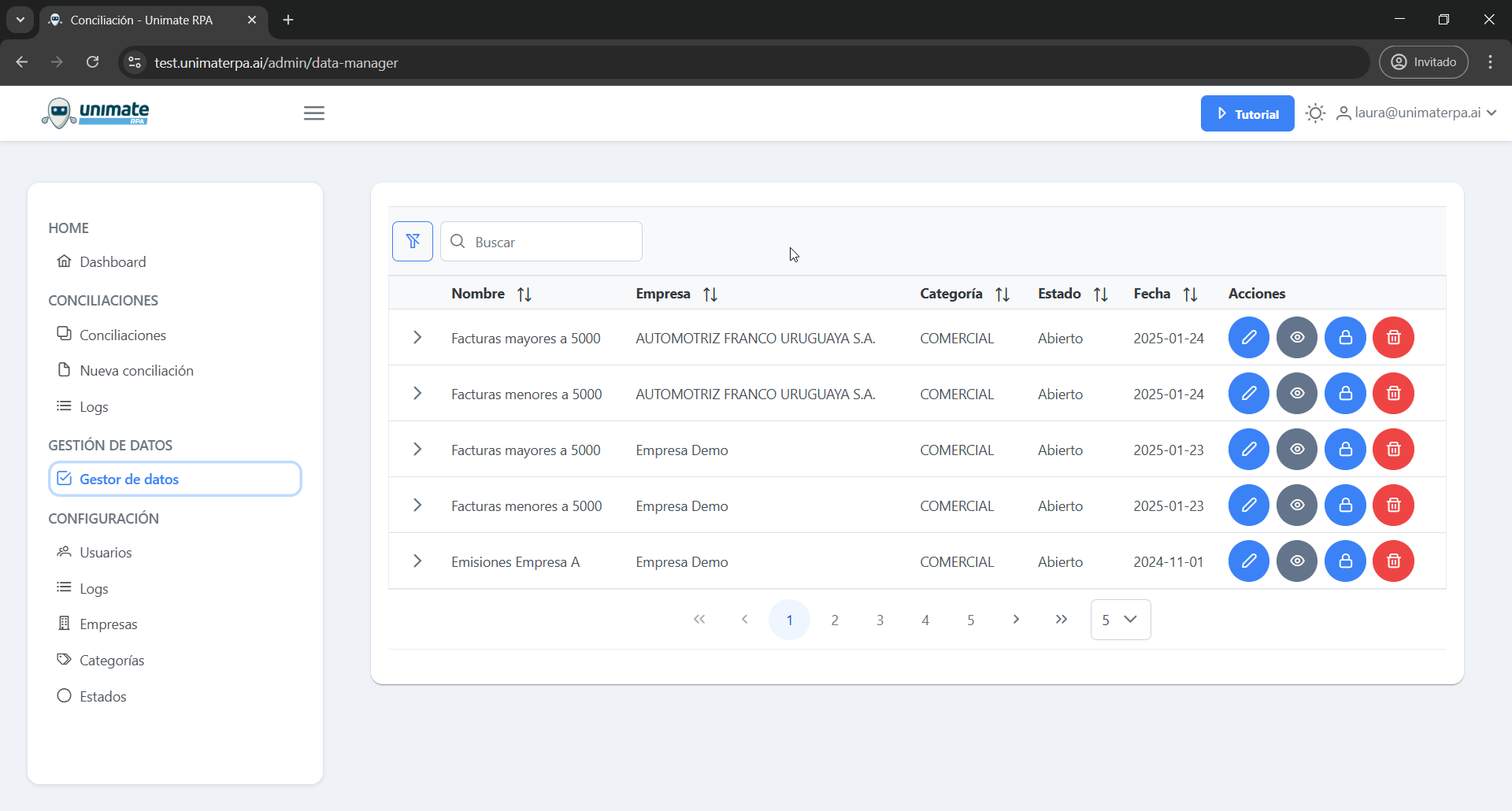Open a new browser tab
Screen dimensions: 1512x811
288,20
